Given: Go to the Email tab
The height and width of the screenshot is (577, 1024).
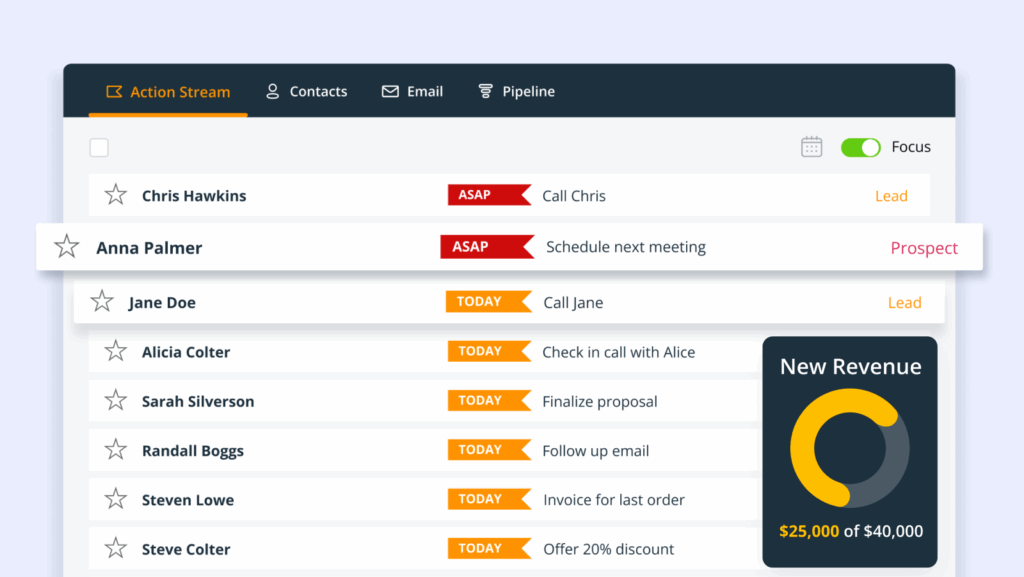Looking at the screenshot, I should click(412, 91).
